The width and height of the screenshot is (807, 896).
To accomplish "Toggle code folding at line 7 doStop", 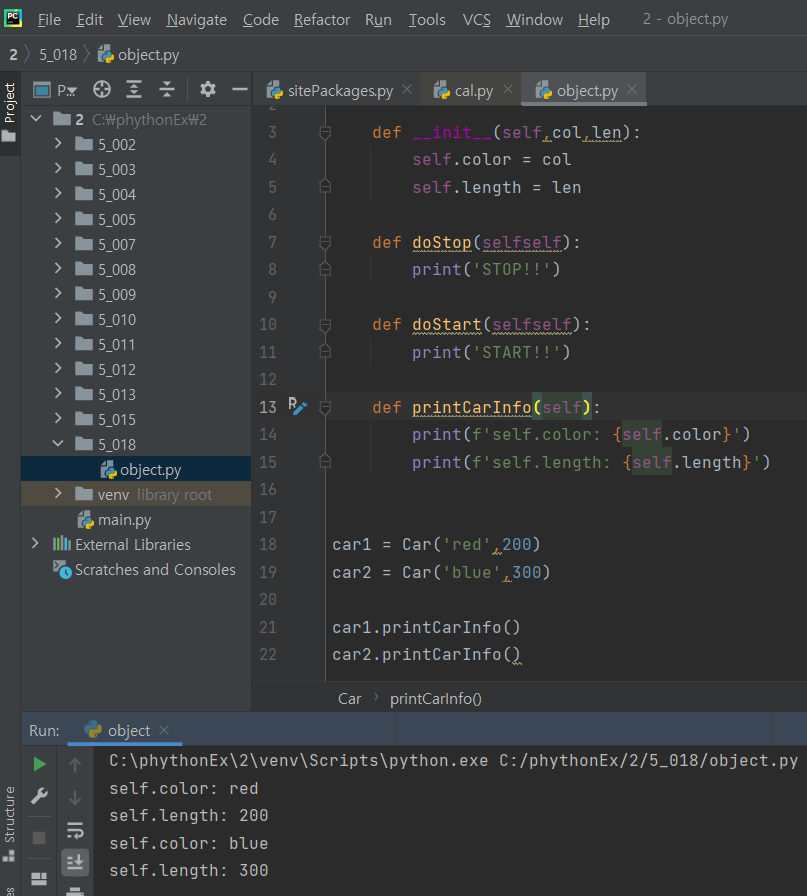I will pos(325,243).
